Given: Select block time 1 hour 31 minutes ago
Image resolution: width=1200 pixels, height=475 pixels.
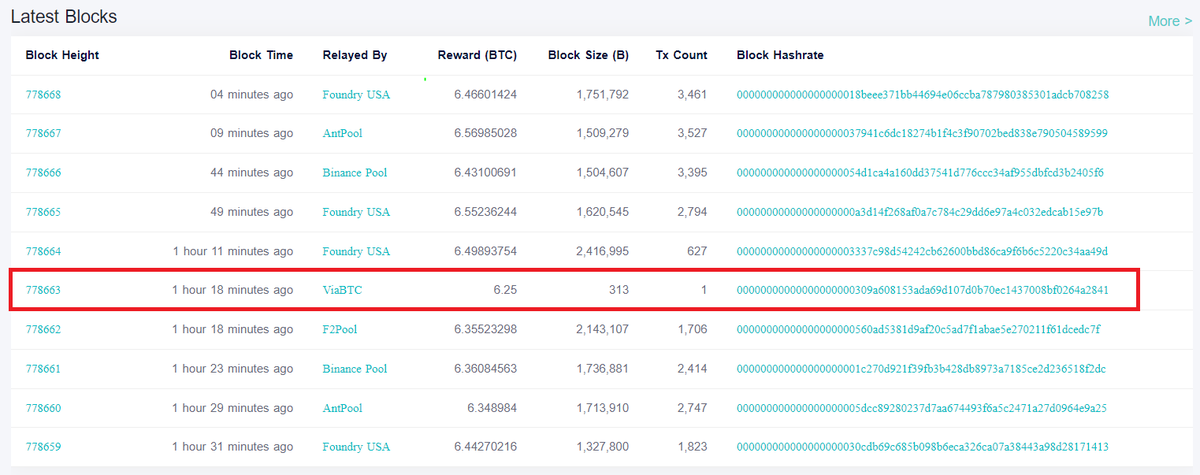Looking at the screenshot, I should 233,447.
